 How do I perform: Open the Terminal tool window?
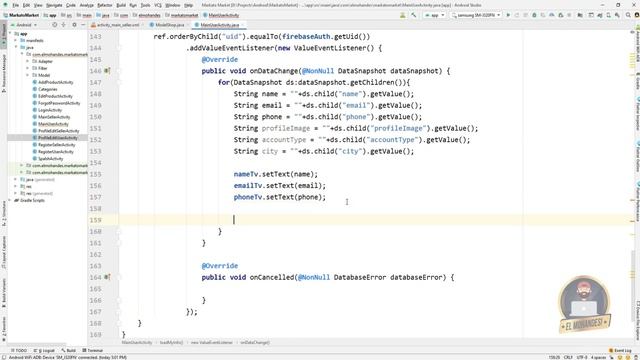point(93,350)
